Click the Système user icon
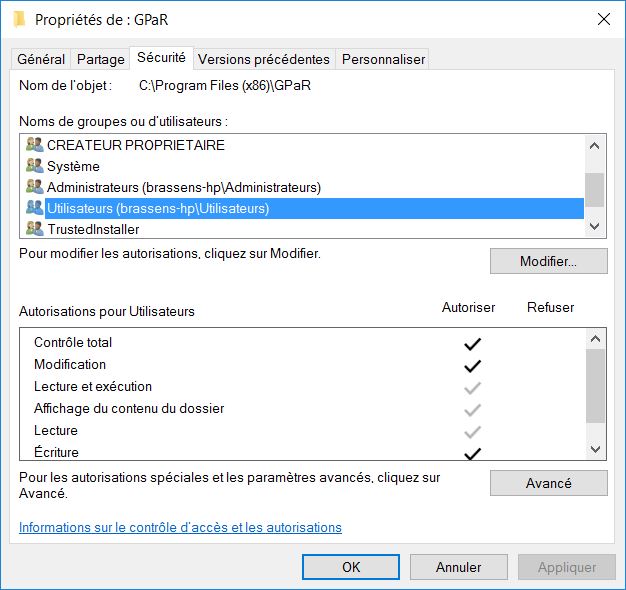Image resolution: width=626 pixels, height=590 pixels. (x=34, y=166)
